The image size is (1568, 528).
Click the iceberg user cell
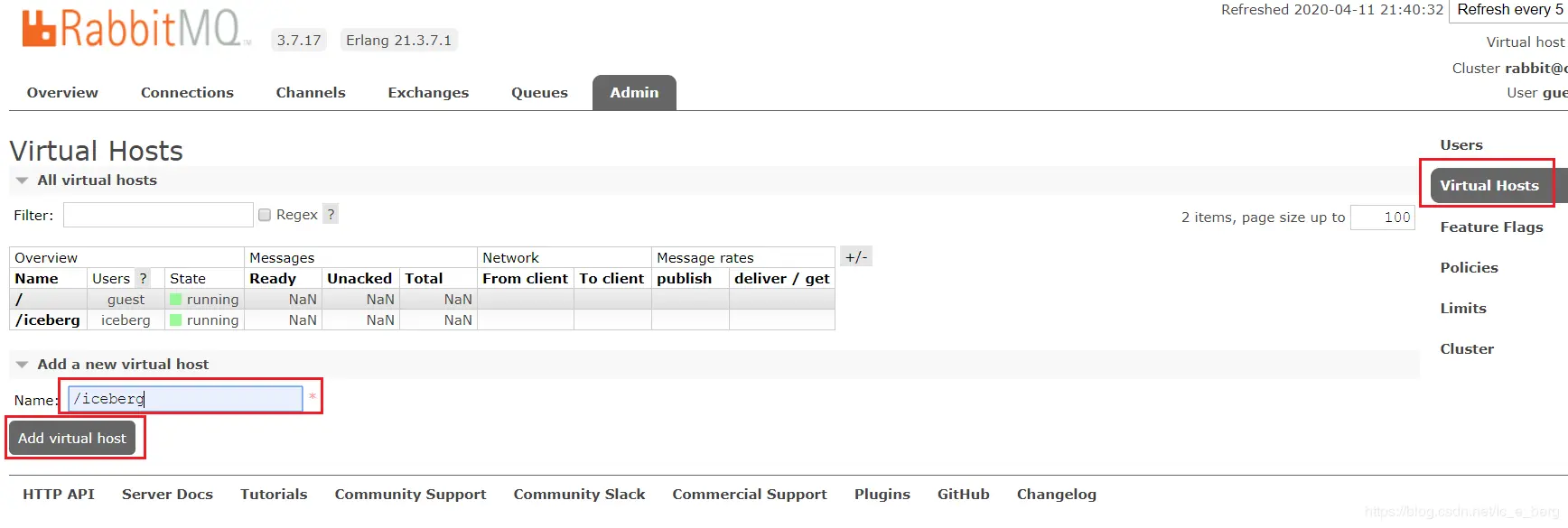point(126,320)
